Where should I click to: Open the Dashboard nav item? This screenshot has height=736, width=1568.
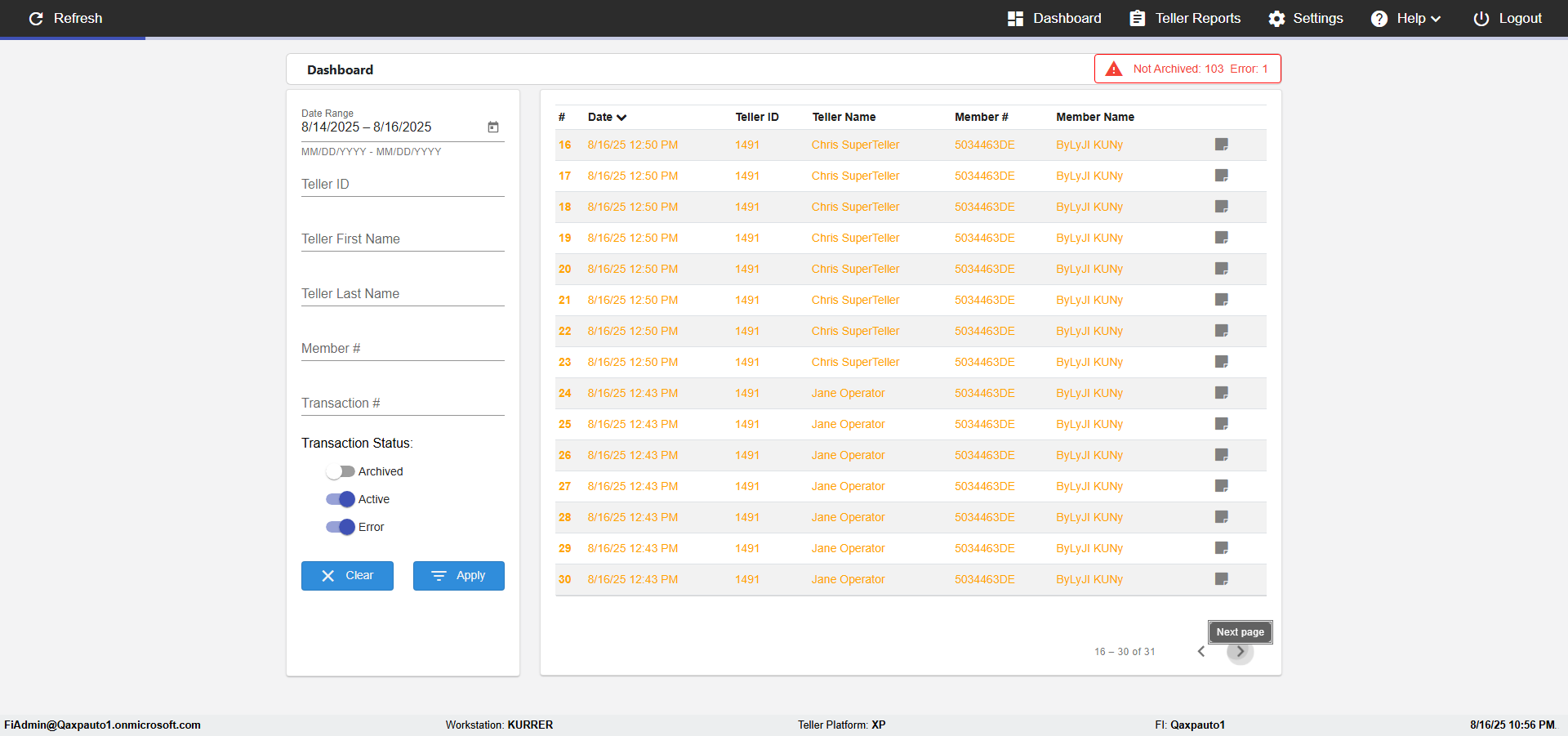pos(1054,18)
